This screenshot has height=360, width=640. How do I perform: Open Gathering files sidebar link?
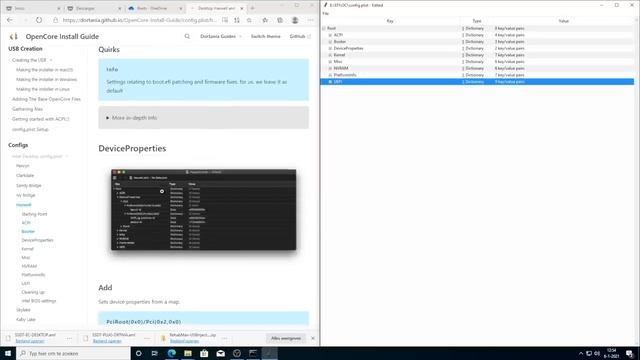click(27, 109)
